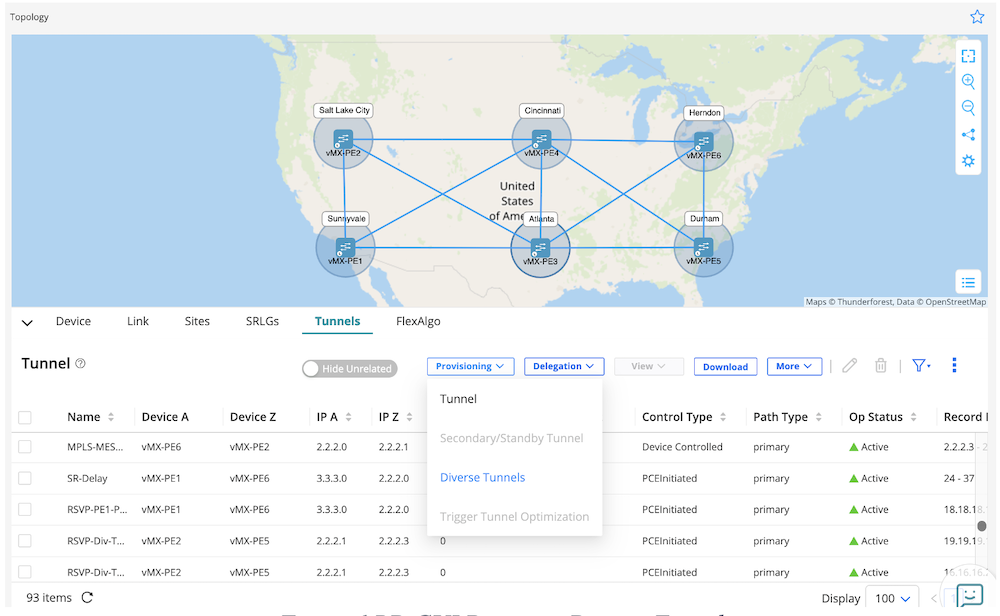Sort by Control Type column arrows
Image resolution: width=1000 pixels, height=616 pixels.
[723, 417]
